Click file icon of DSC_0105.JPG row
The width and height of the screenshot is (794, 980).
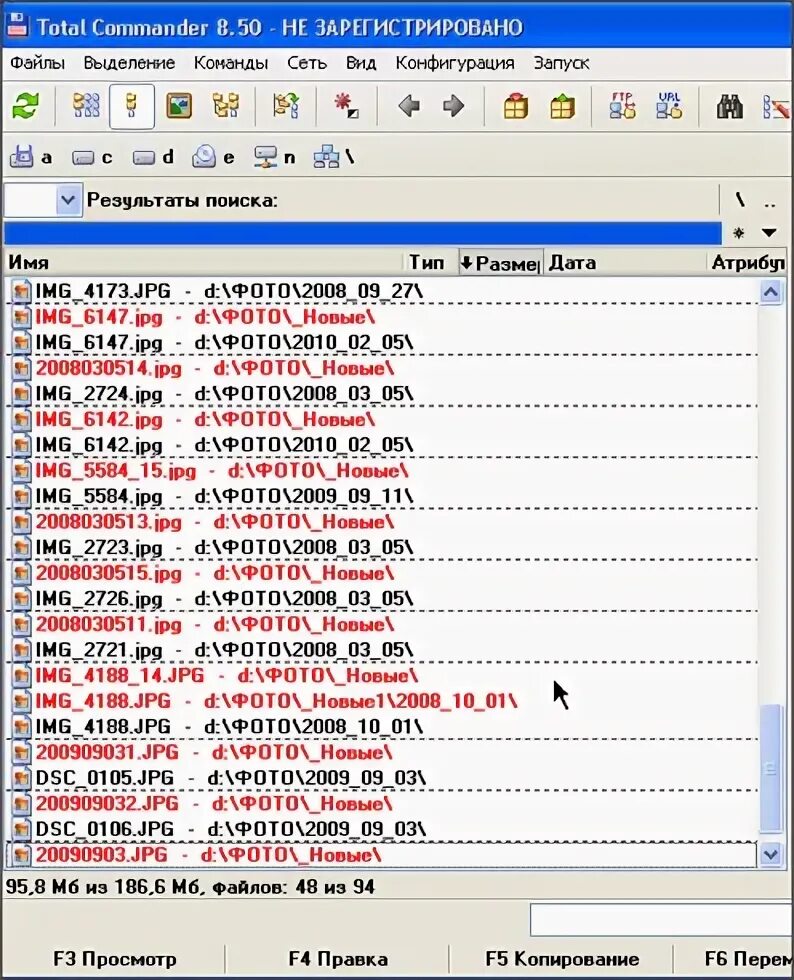pos(21,778)
